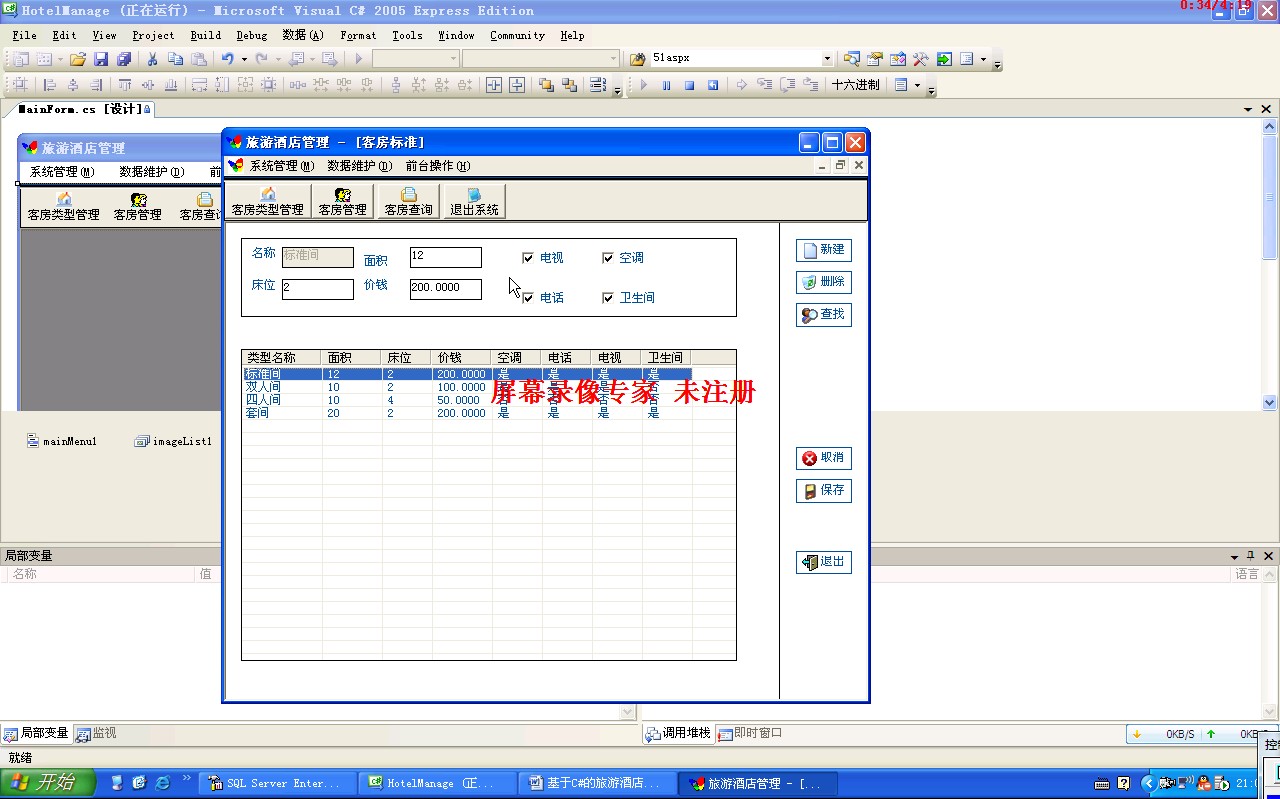Open the 开始 Start button
This screenshot has height=799, width=1280.
point(48,783)
